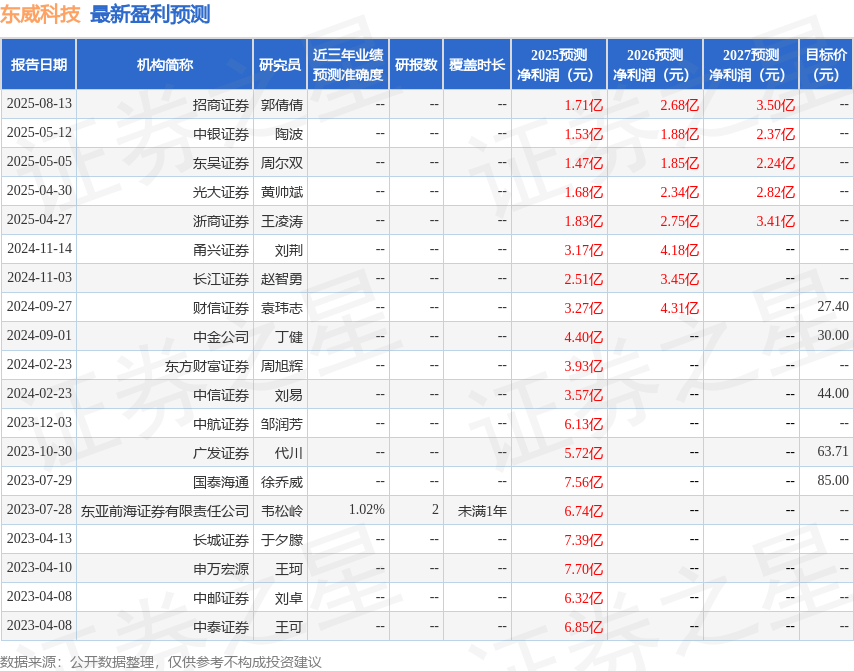Click researcher name 刘卓

point(289,597)
